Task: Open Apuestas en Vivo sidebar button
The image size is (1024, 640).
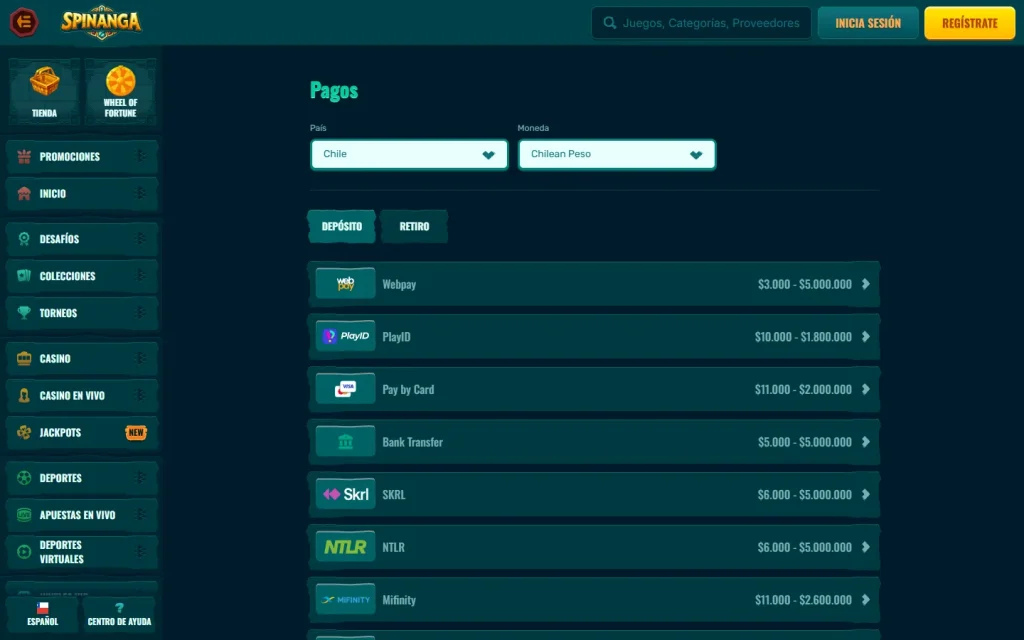Action: coord(82,515)
